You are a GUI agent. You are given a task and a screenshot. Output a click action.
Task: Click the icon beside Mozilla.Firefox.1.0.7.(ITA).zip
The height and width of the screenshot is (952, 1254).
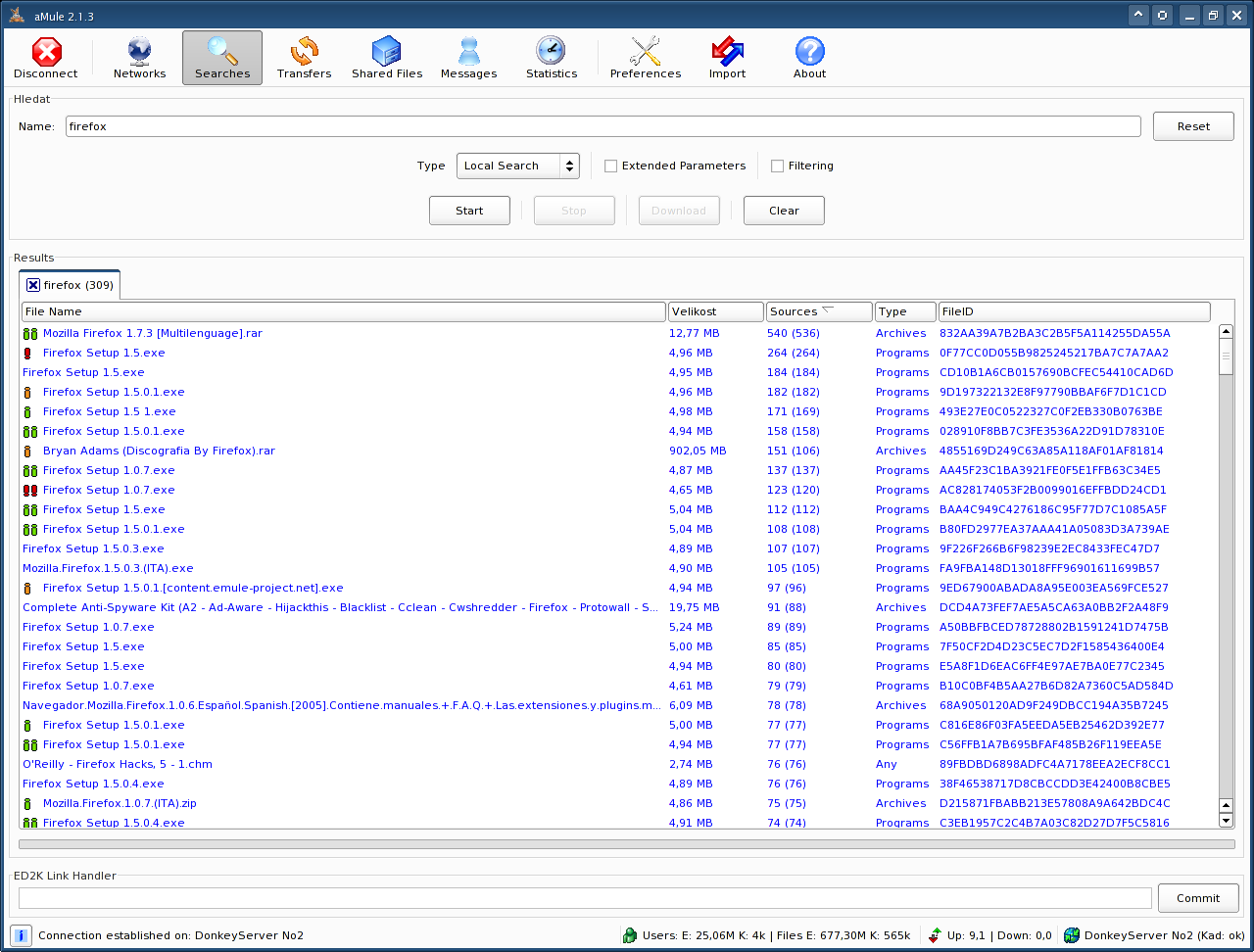27,804
